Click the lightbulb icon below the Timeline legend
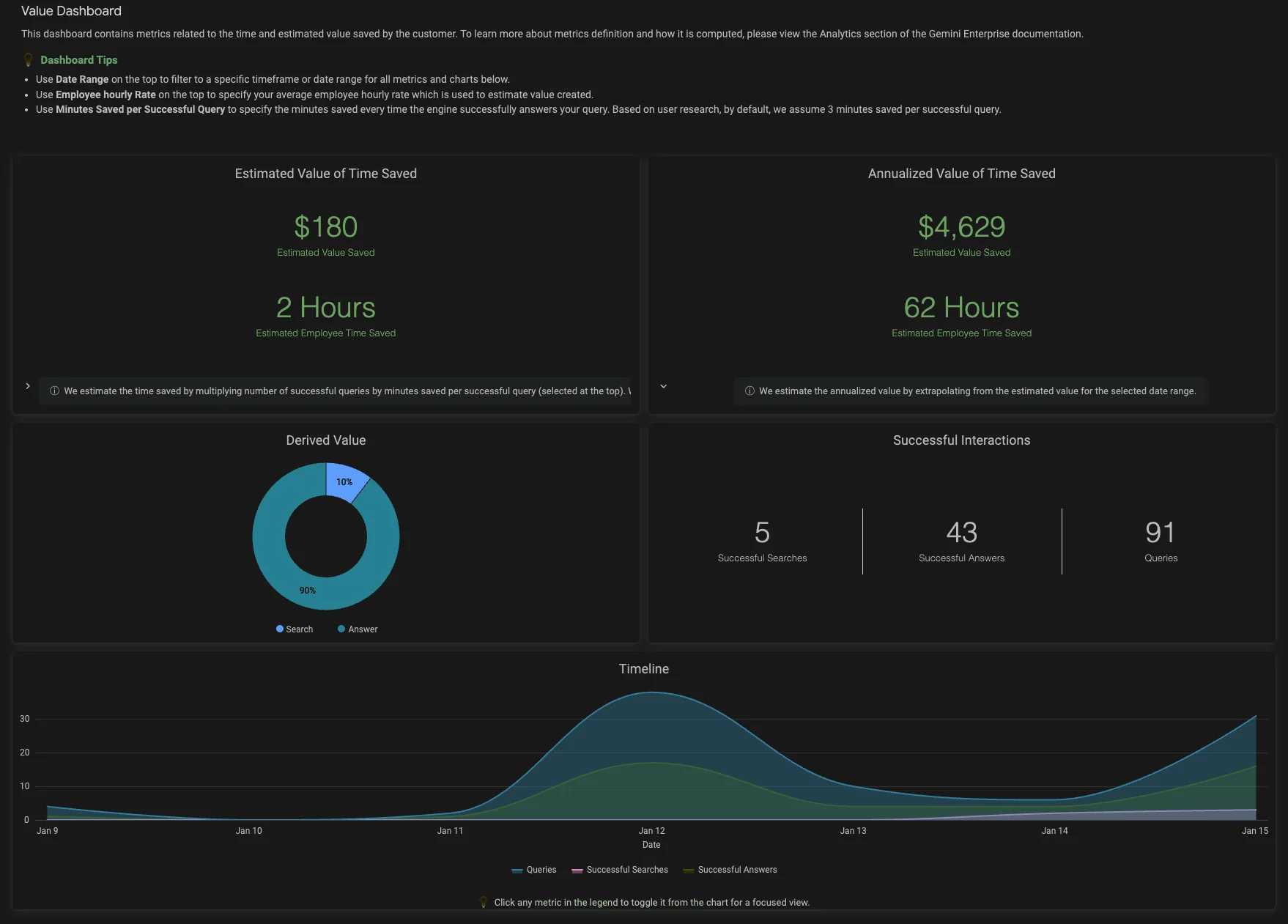1288x924 pixels. [484, 902]
